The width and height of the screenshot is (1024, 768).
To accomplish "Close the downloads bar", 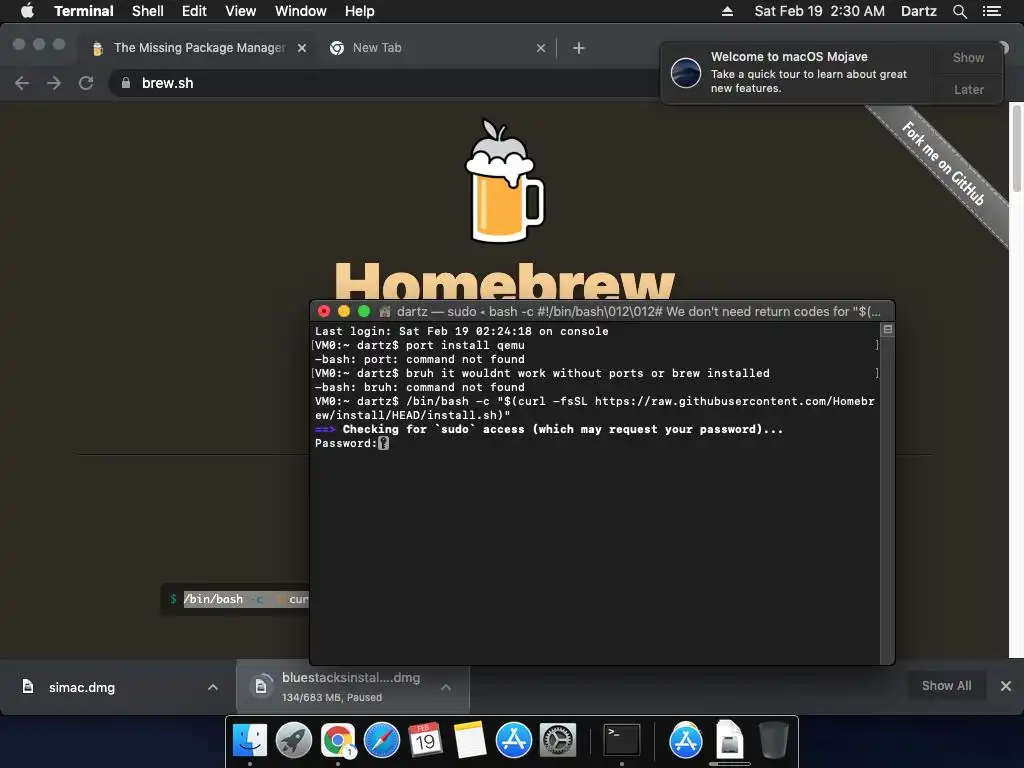I will pyautogui.click(x=1006, y=686).
